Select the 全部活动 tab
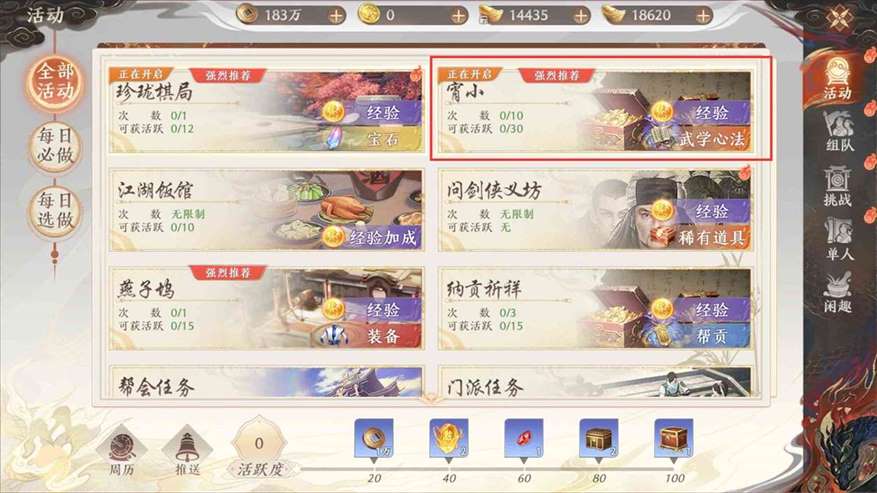Image resolution: width=877 pixels, height=493 pixels. click(55, 81)
